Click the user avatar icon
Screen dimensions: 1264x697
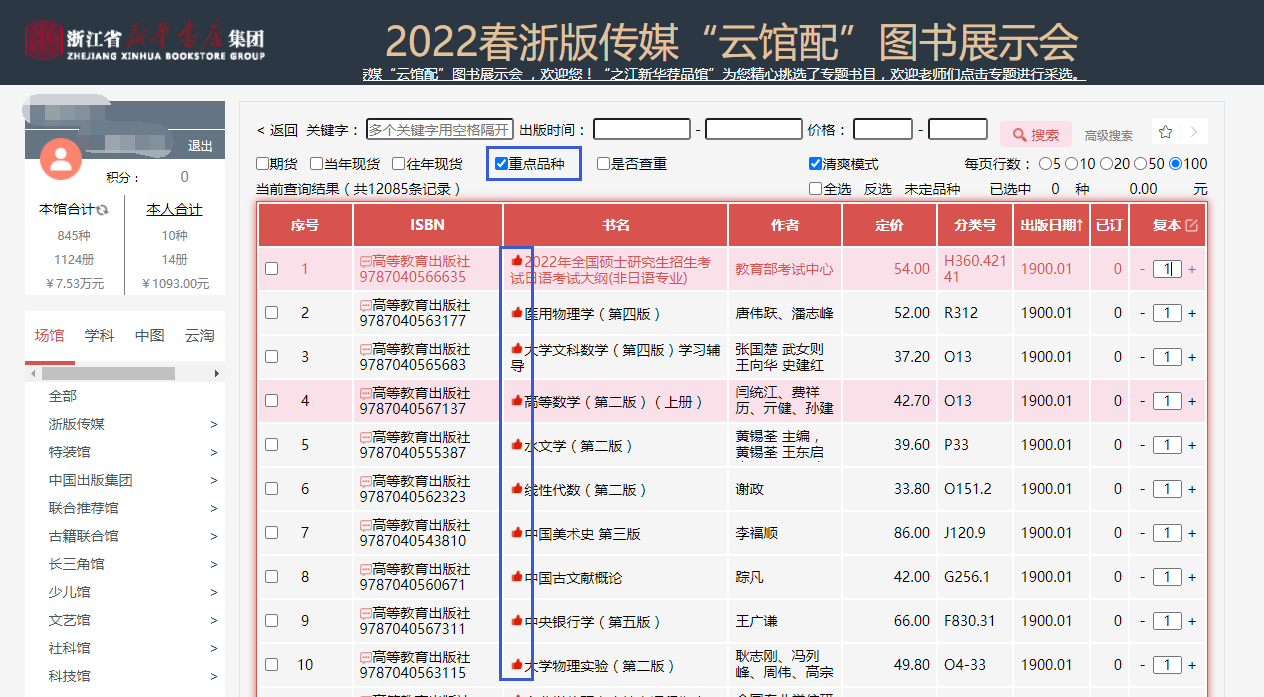[61, 158]
